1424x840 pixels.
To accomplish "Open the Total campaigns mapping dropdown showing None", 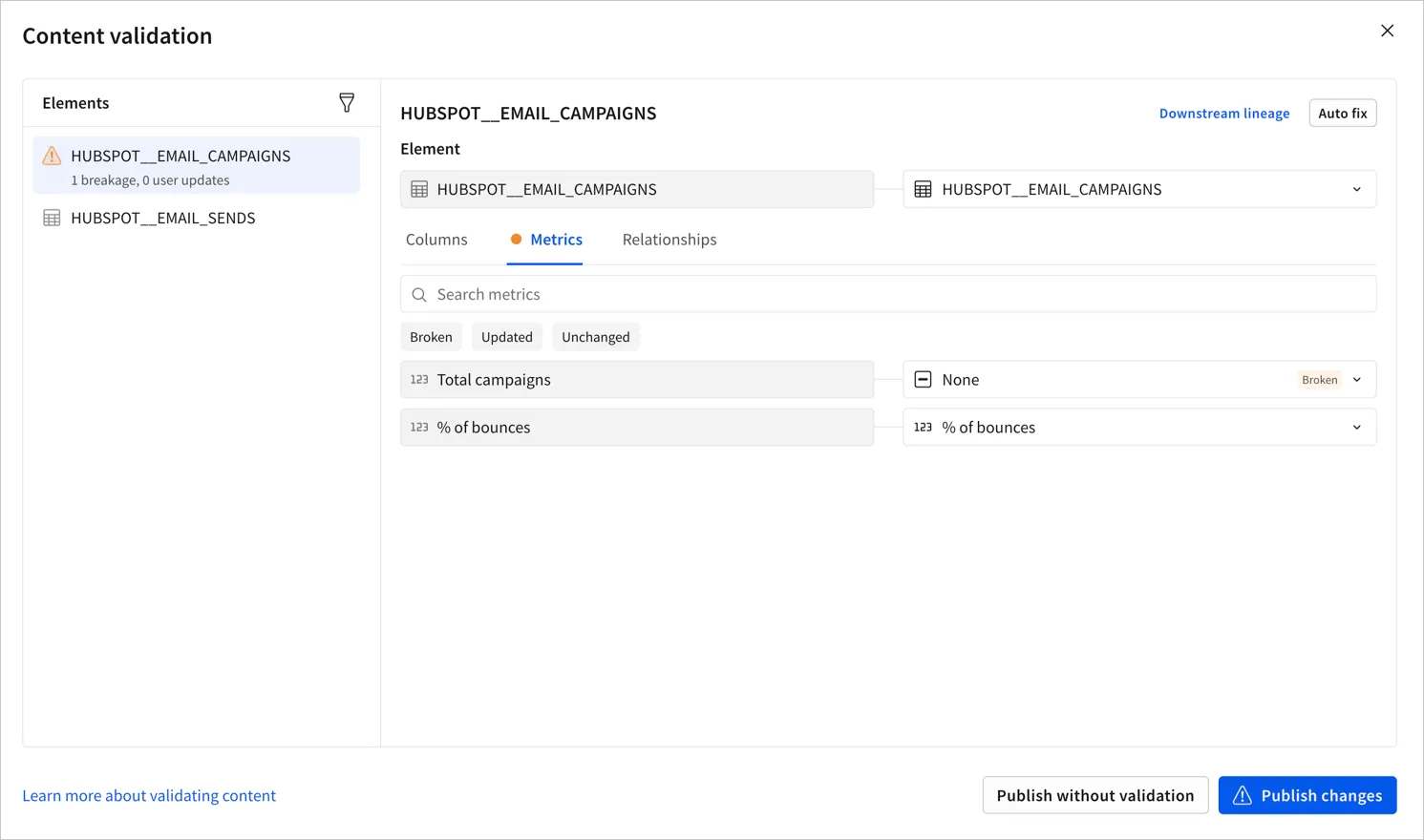I will (x=1139, y=379).
